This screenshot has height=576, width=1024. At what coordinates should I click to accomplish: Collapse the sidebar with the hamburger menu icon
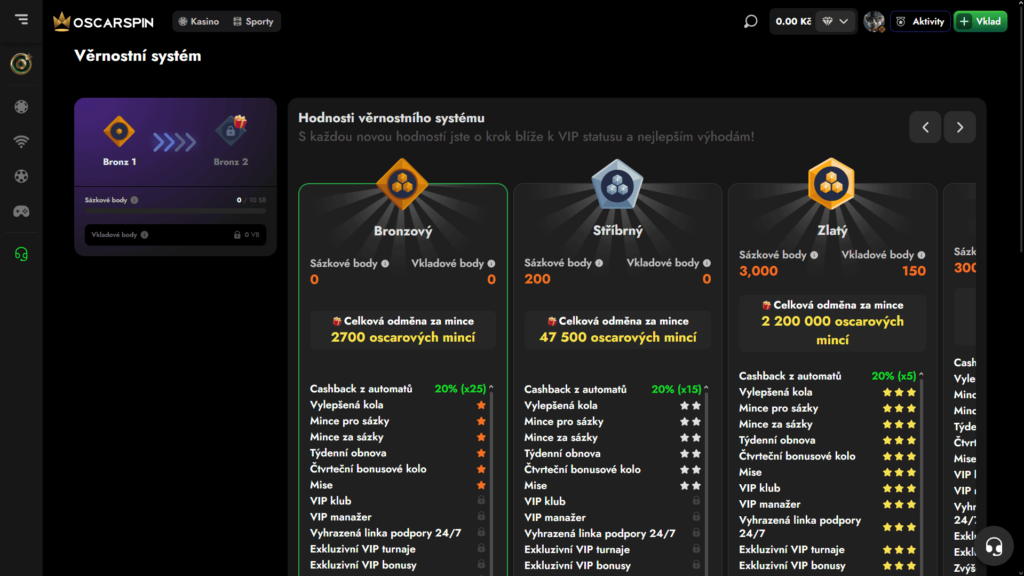(21, 21)
